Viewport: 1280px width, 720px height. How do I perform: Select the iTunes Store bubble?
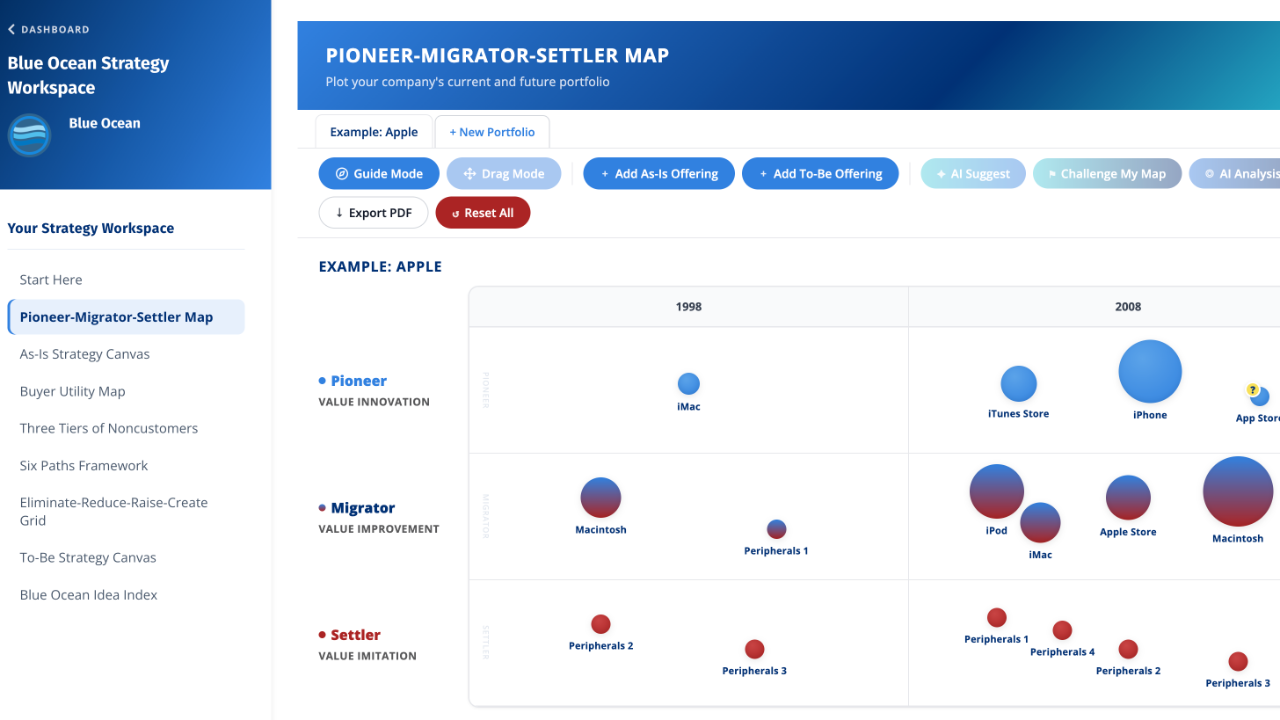[x=1019, y=384]
